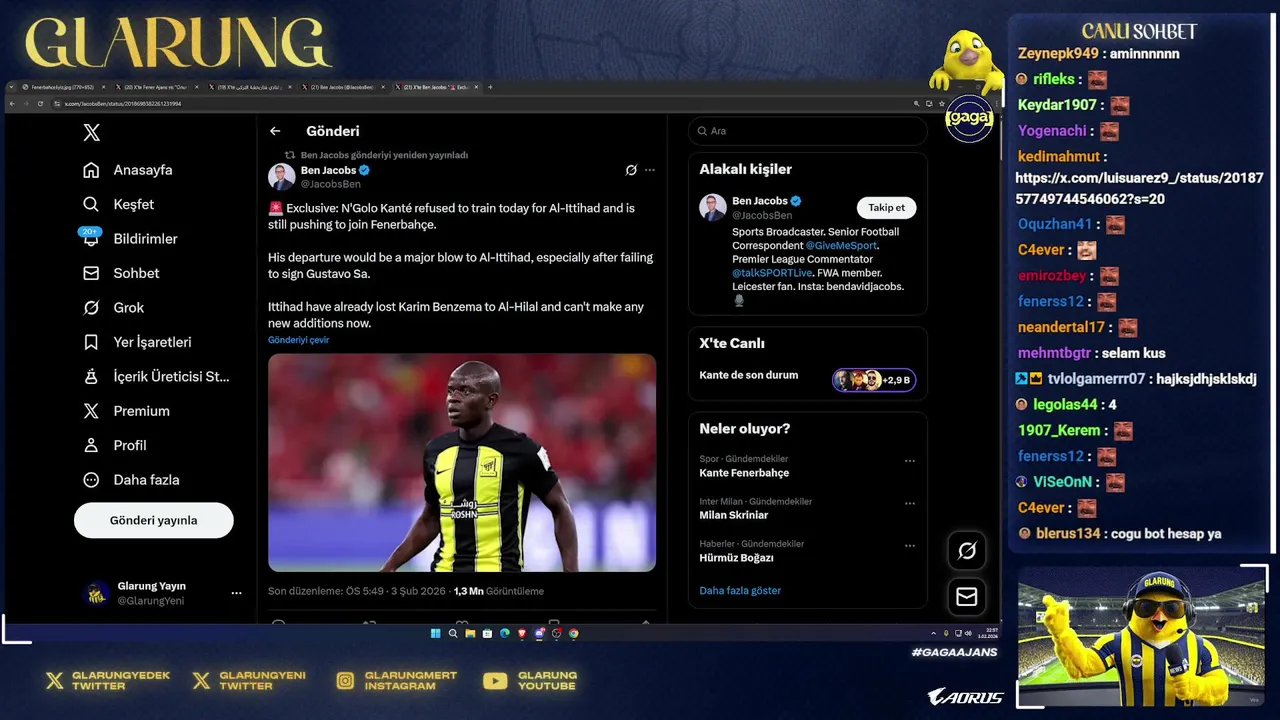Open the Milan Skriniar trend
The image size is (1280, 720).
[734, 515]
